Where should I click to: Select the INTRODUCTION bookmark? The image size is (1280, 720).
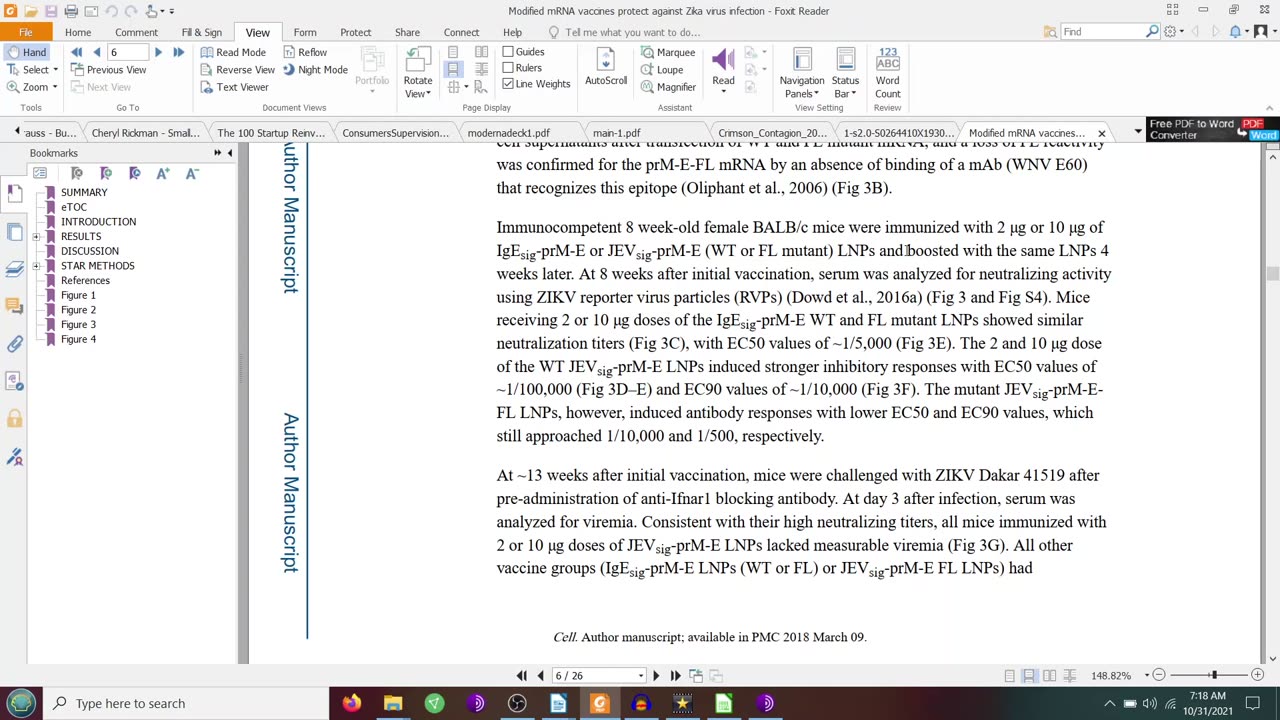[x=98, y=222]
